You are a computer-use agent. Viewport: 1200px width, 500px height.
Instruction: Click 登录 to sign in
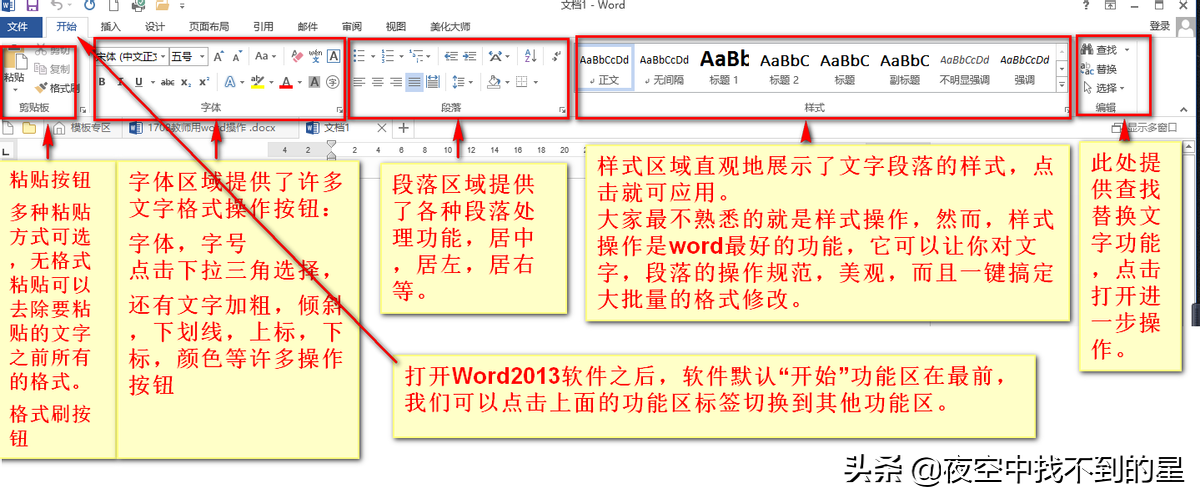click(x=1159, y=26)
